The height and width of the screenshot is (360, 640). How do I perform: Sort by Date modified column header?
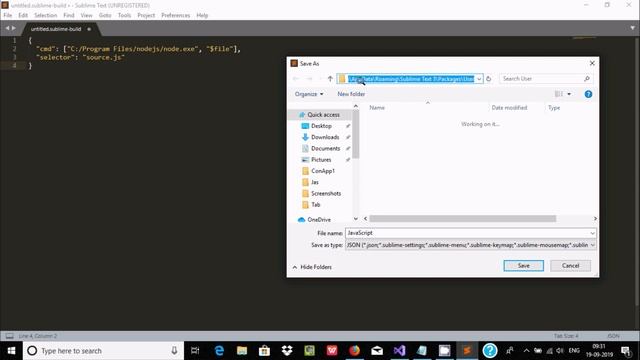(x=509, y=108)
